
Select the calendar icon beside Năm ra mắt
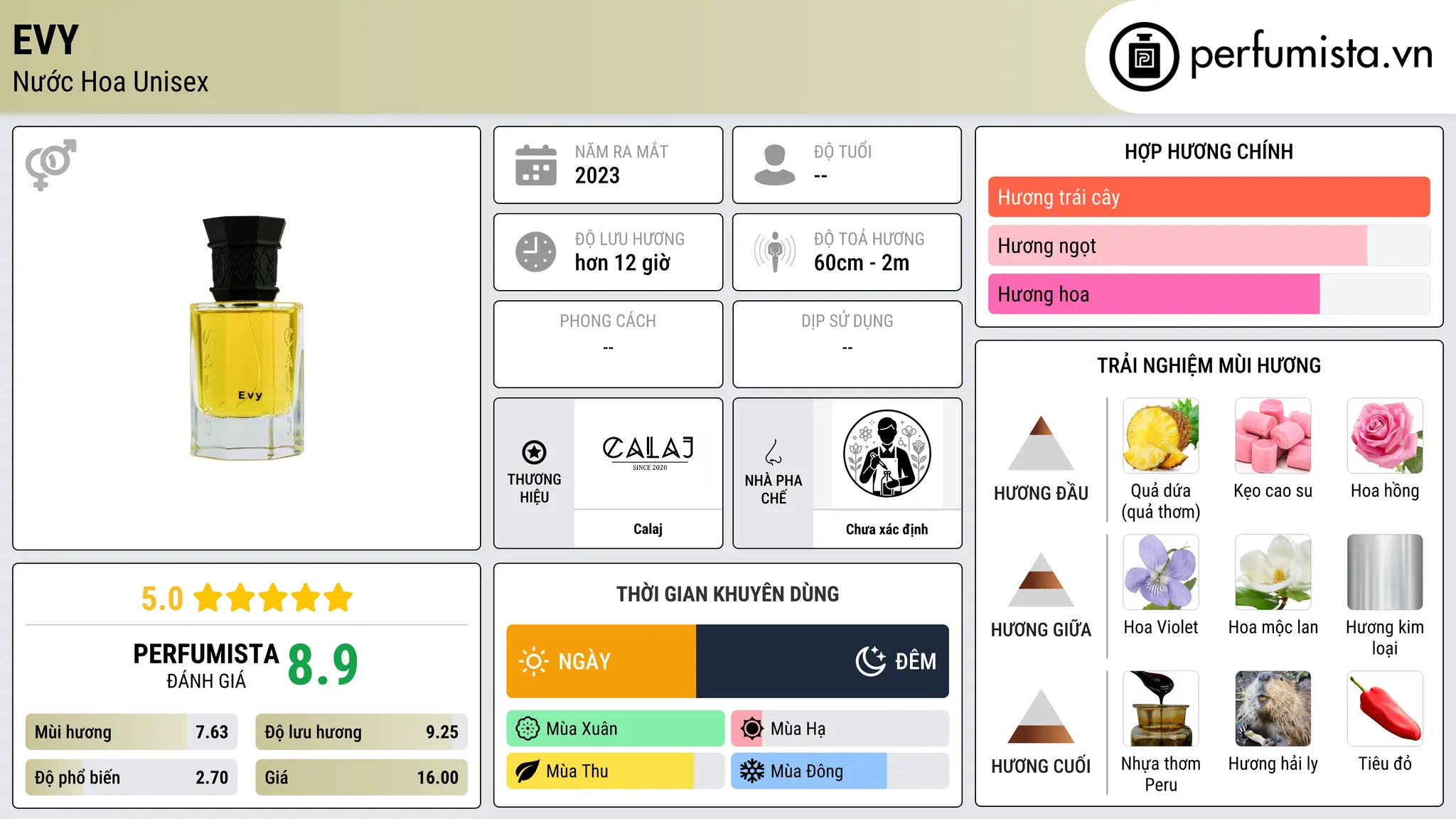click(536, 165)
